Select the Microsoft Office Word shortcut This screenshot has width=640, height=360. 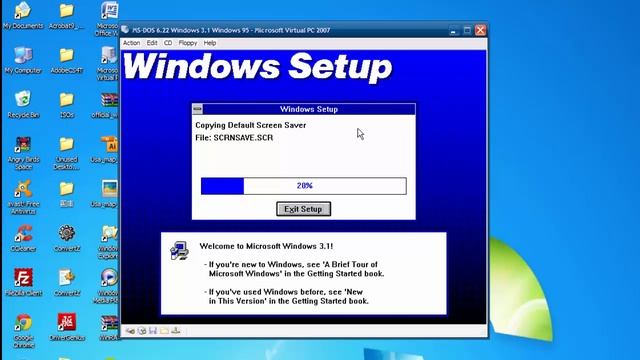click(x=108, y=19)
